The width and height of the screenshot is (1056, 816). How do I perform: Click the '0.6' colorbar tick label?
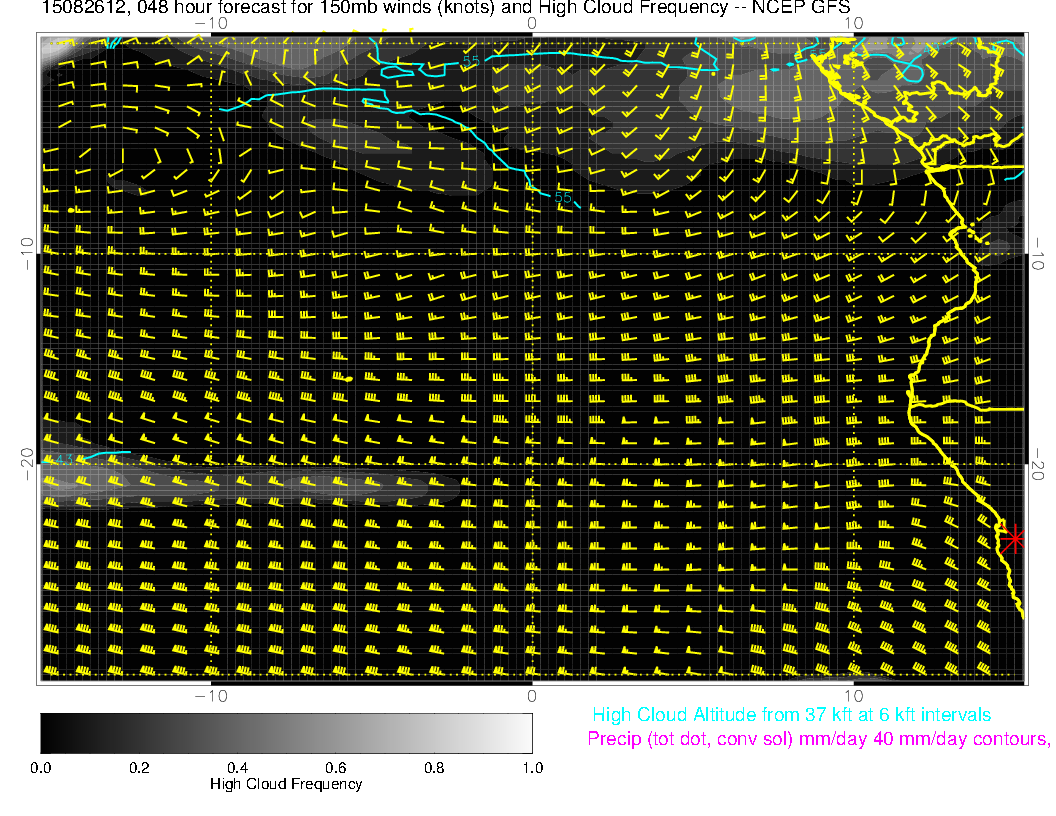pyautogui.click(x=335, y=768)
